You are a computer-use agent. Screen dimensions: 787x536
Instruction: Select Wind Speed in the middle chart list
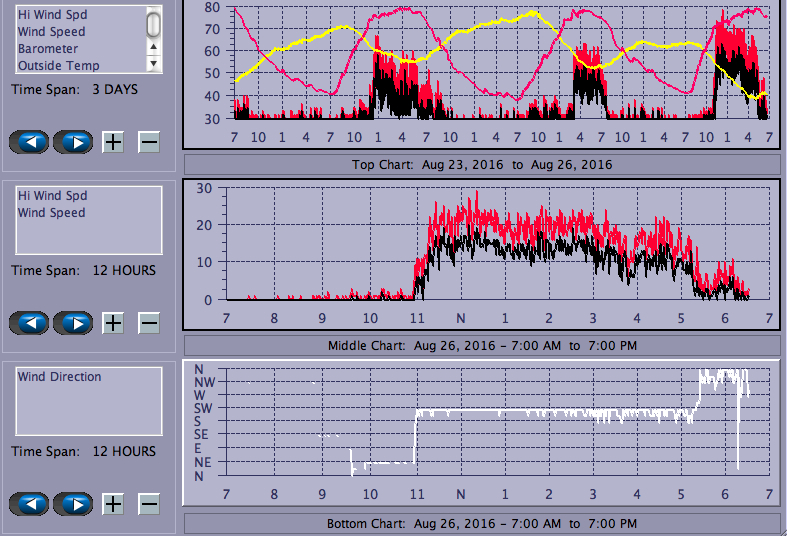(x=51, y=213)
